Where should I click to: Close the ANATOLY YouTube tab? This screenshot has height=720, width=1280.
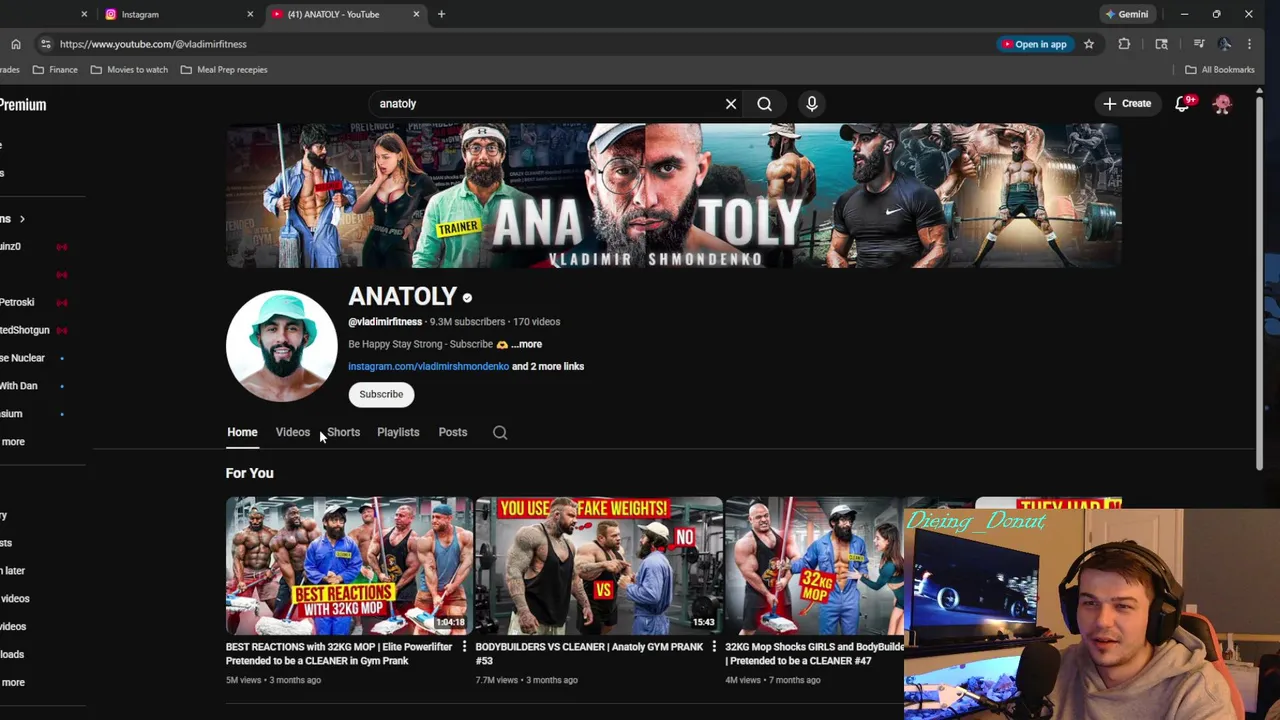click(416, 14)
